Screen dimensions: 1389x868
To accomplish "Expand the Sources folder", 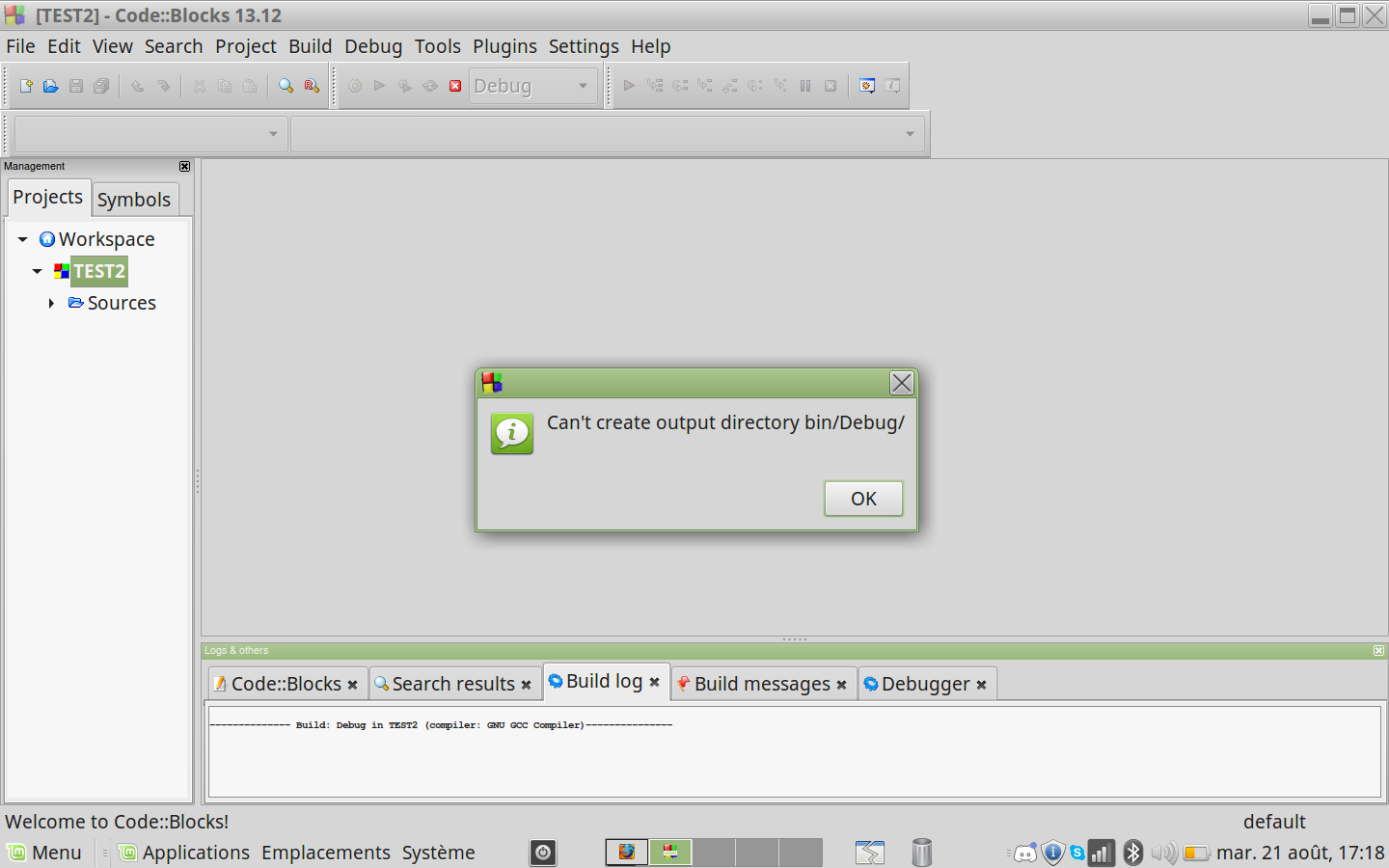I will click(x=51, y=303).
